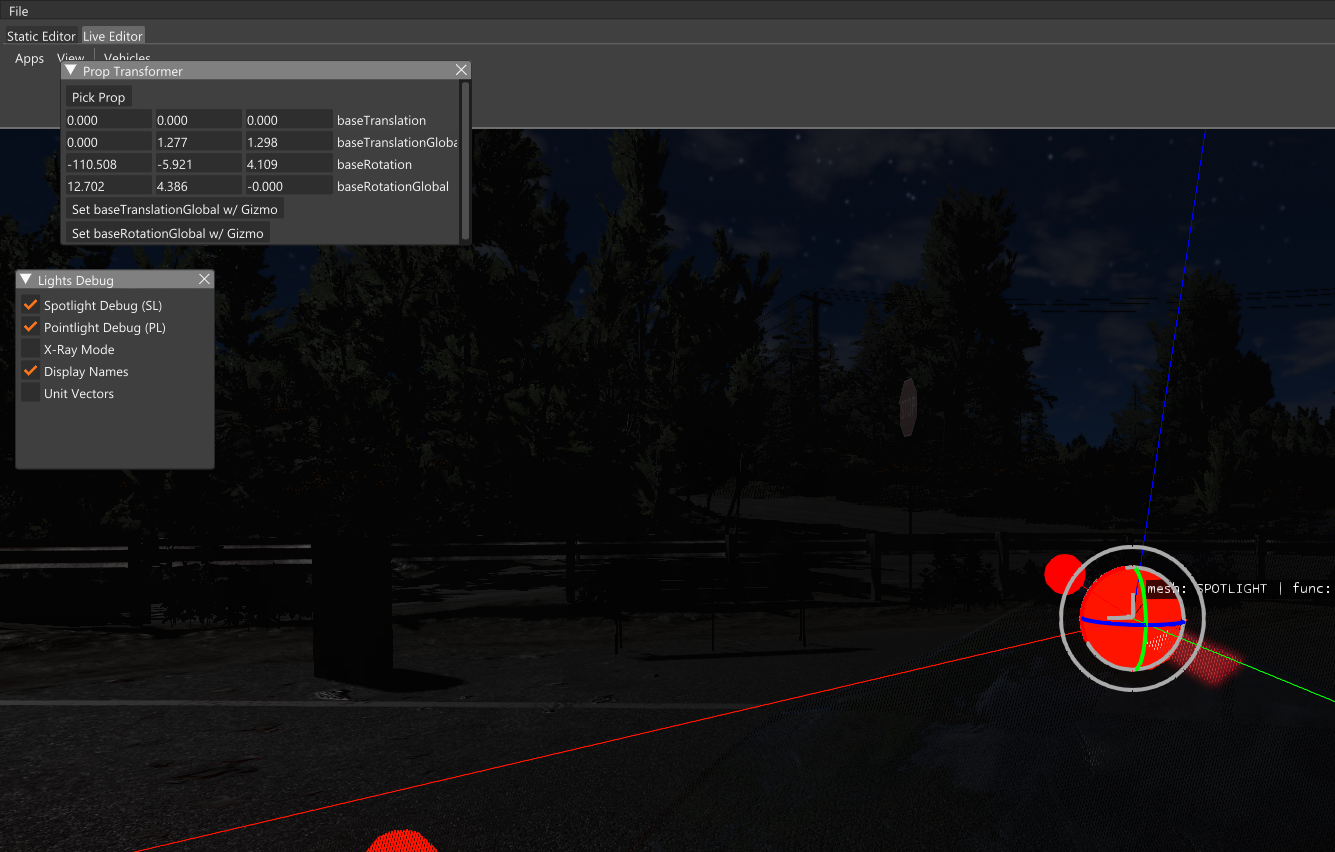
Task: Open the Apps menu
Action: [x=29, y=59]
